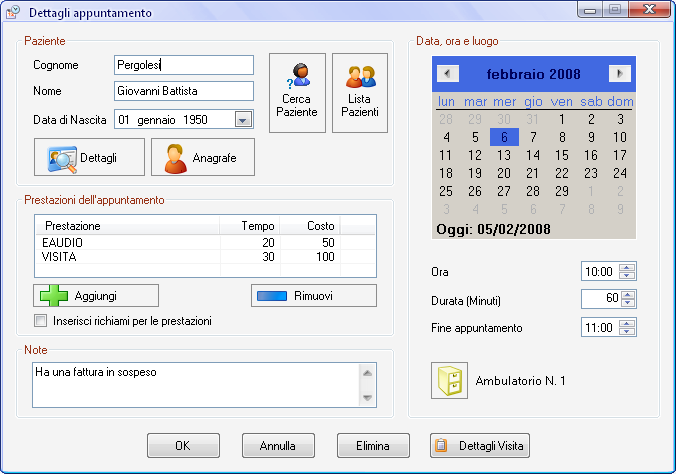Click into the Cognome field
The width and height of the screenshot is (676, 474).
pyautogui.click(x=184, y=65)
